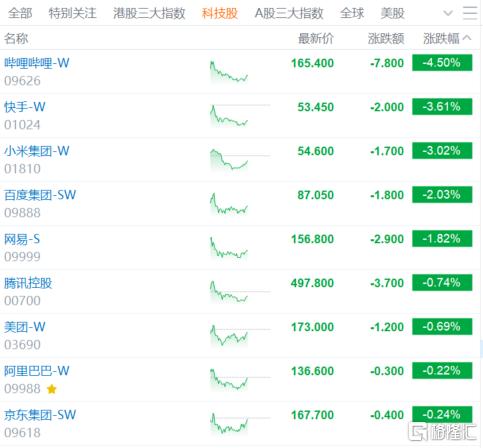483x448 pixels.
Task: Switch to the 港股三大指数 tab
Action: coord(149,13)
